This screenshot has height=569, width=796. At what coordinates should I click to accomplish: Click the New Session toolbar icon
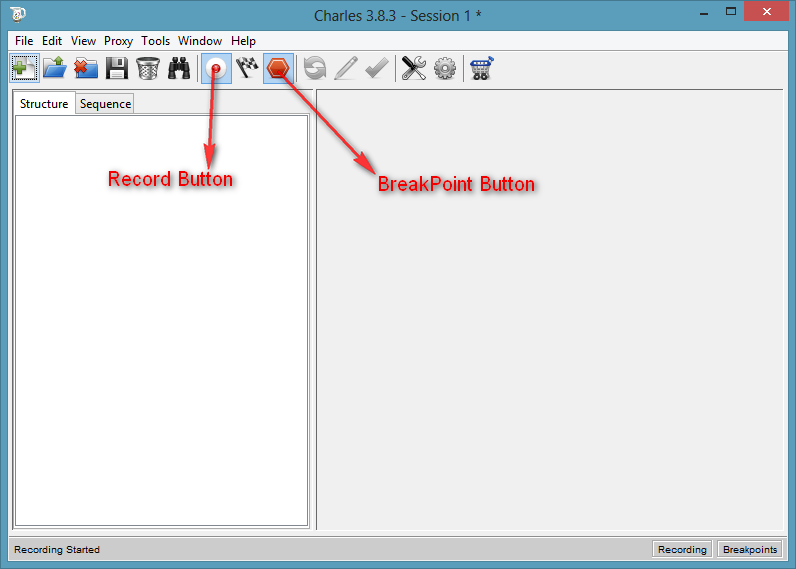24,68
